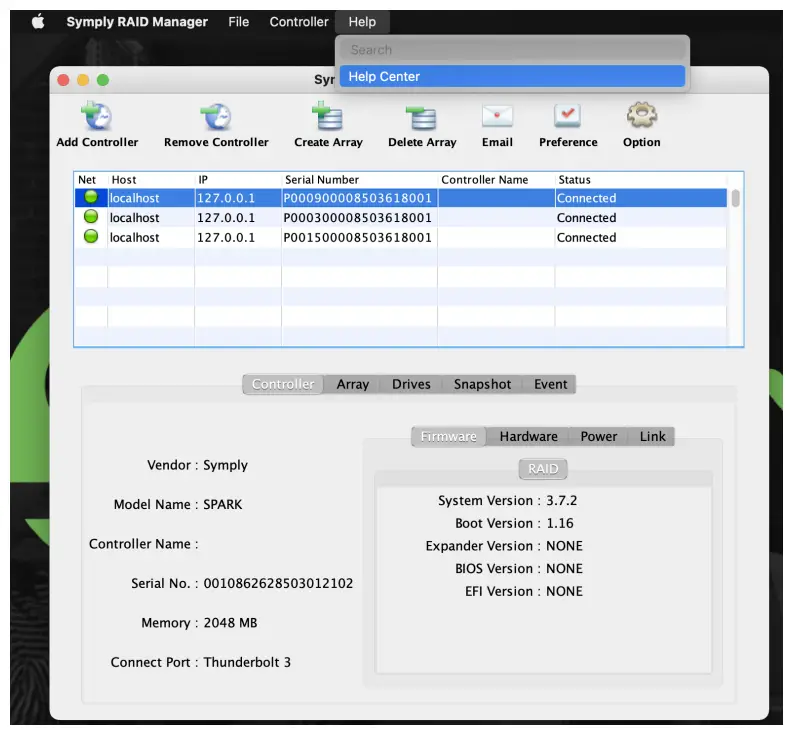Image resolution: width=796 pixels, height=730 pixels.
Task: Click the RAID tab button
Action: click(543, 469)
